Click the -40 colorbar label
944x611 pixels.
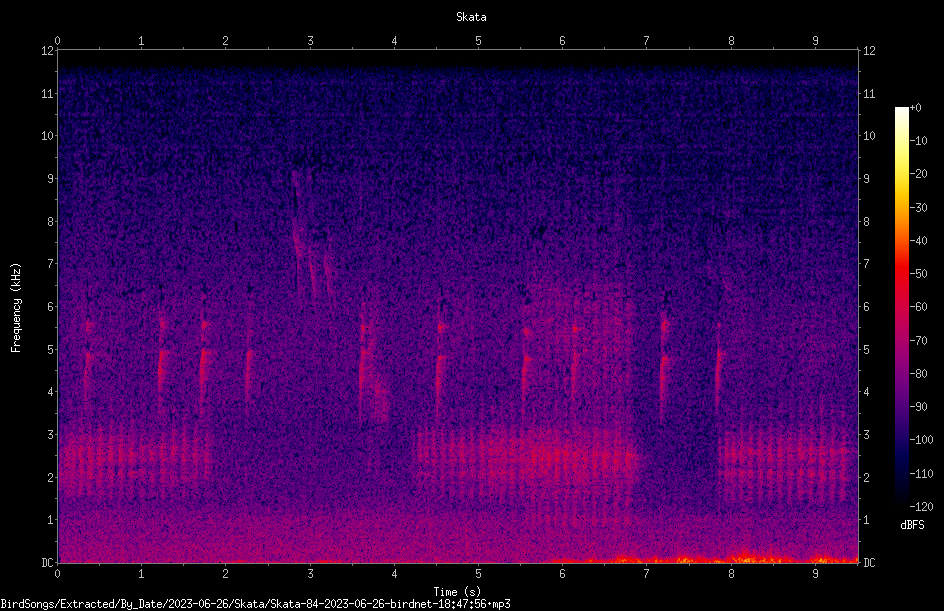(x=919, y=241)
